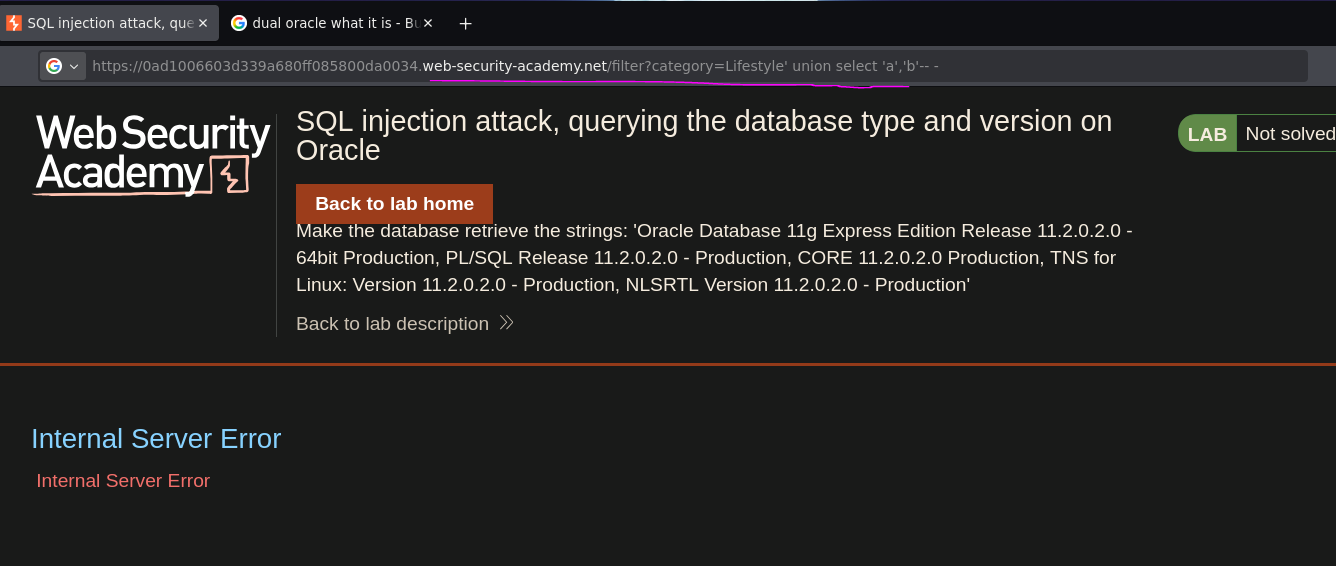Click the red Internal Server Error message
Screen dimensions: 1336x566
pyautogui.click(x=123, y=481)
